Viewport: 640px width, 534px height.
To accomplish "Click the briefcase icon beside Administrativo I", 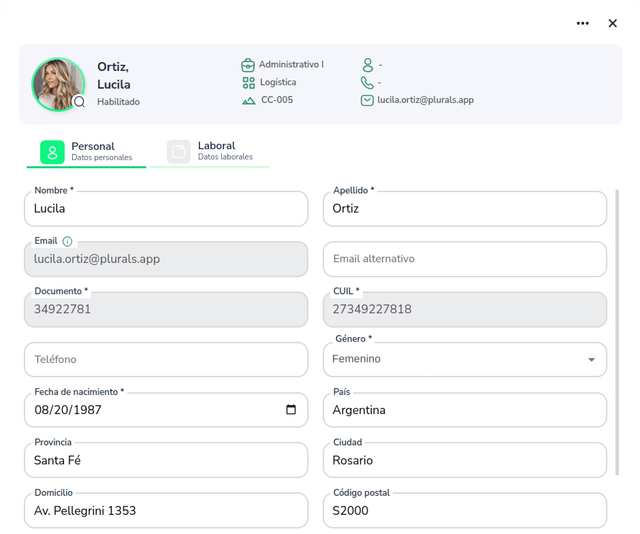I will [x=248, y=65].
